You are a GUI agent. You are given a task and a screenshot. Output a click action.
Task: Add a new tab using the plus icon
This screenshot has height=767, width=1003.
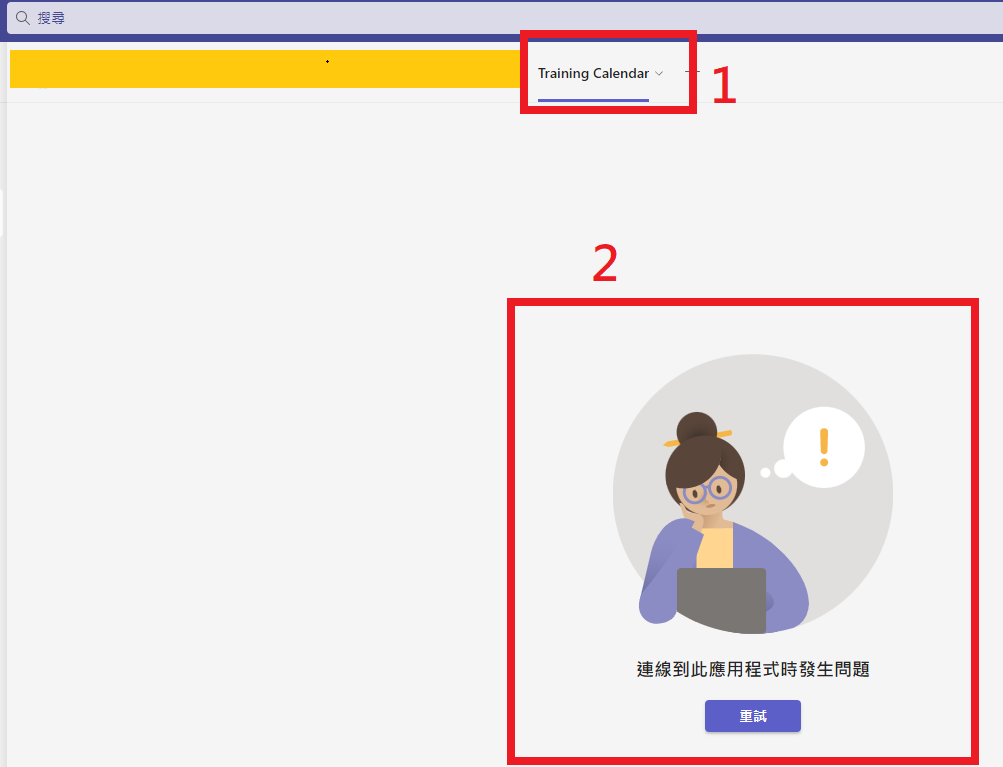point(692,72)
